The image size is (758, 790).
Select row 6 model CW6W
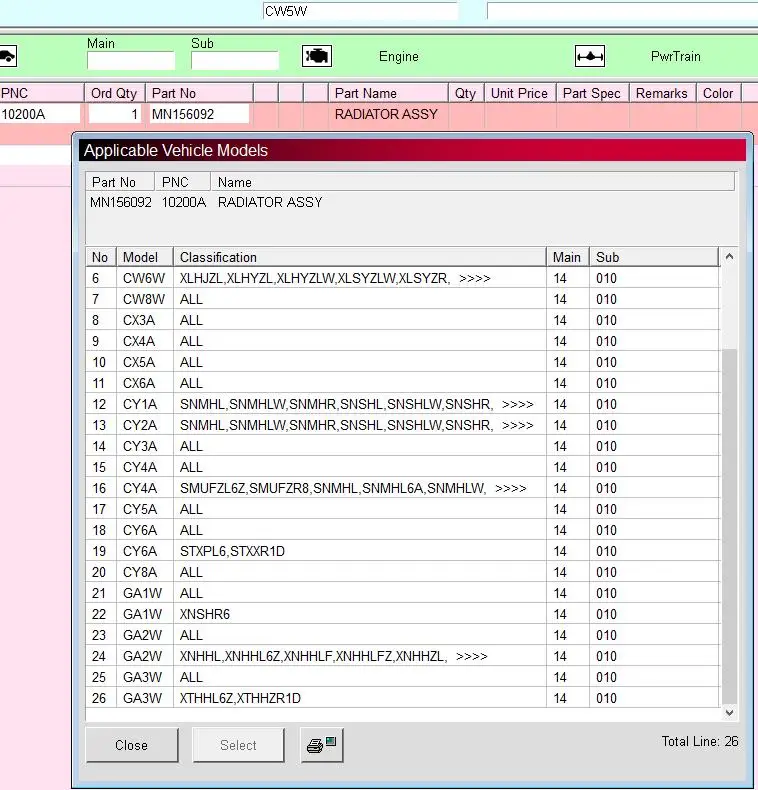pos(402,278)
